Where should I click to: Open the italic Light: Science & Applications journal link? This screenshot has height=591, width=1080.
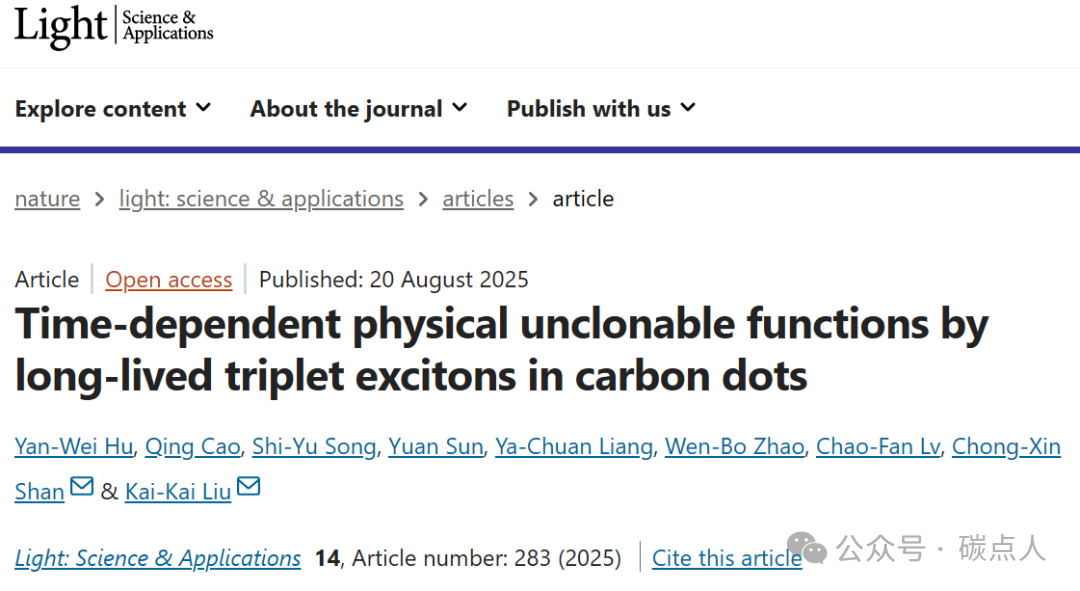[158, 558]
